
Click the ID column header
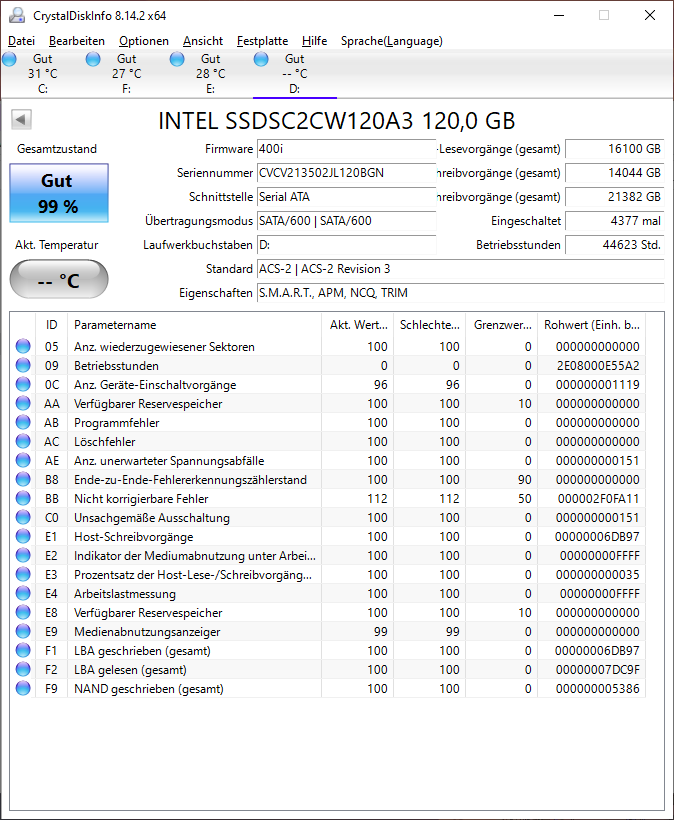click(51, 325)
